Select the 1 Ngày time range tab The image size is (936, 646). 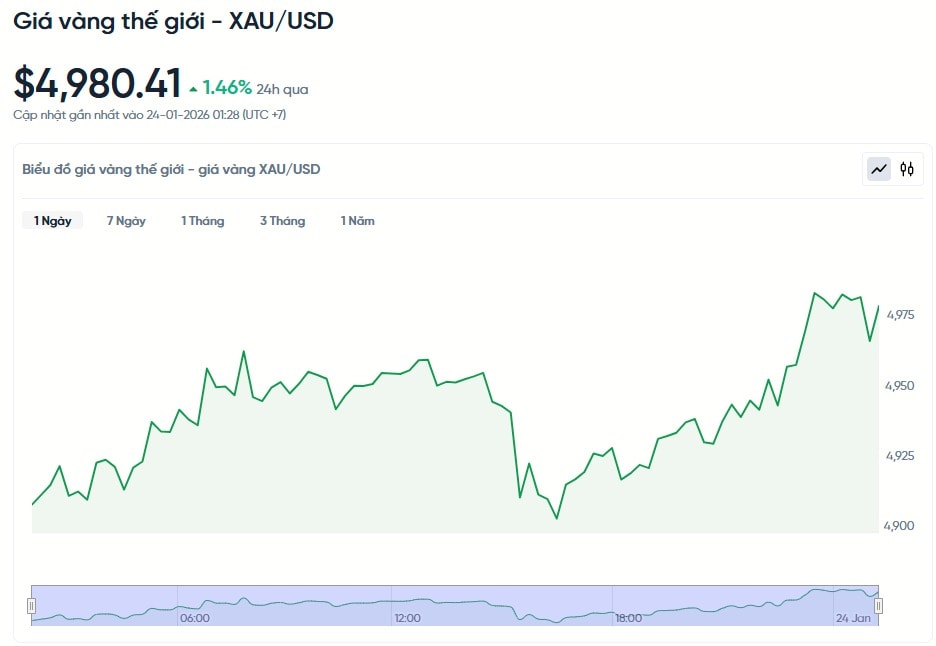(52, 220)
